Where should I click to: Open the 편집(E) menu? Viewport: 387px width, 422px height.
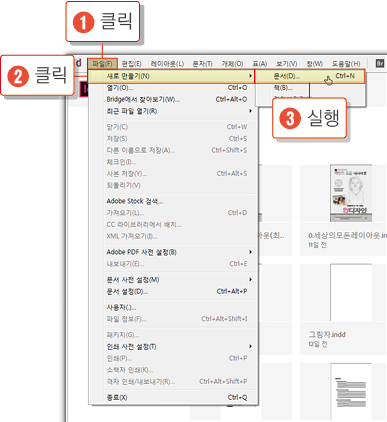click(x=131, y=63)
